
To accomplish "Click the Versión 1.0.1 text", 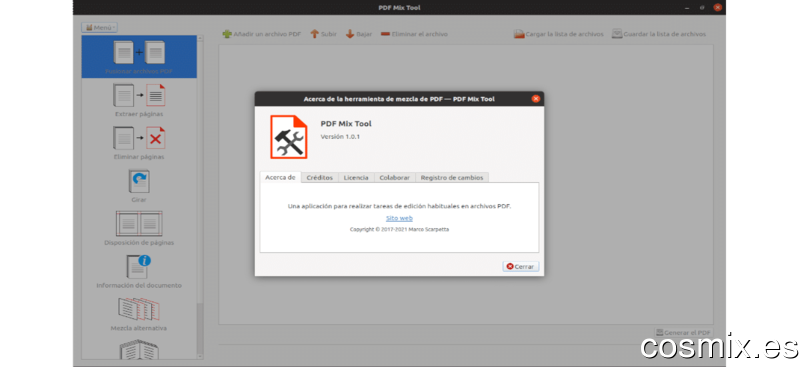I will 340,137.
